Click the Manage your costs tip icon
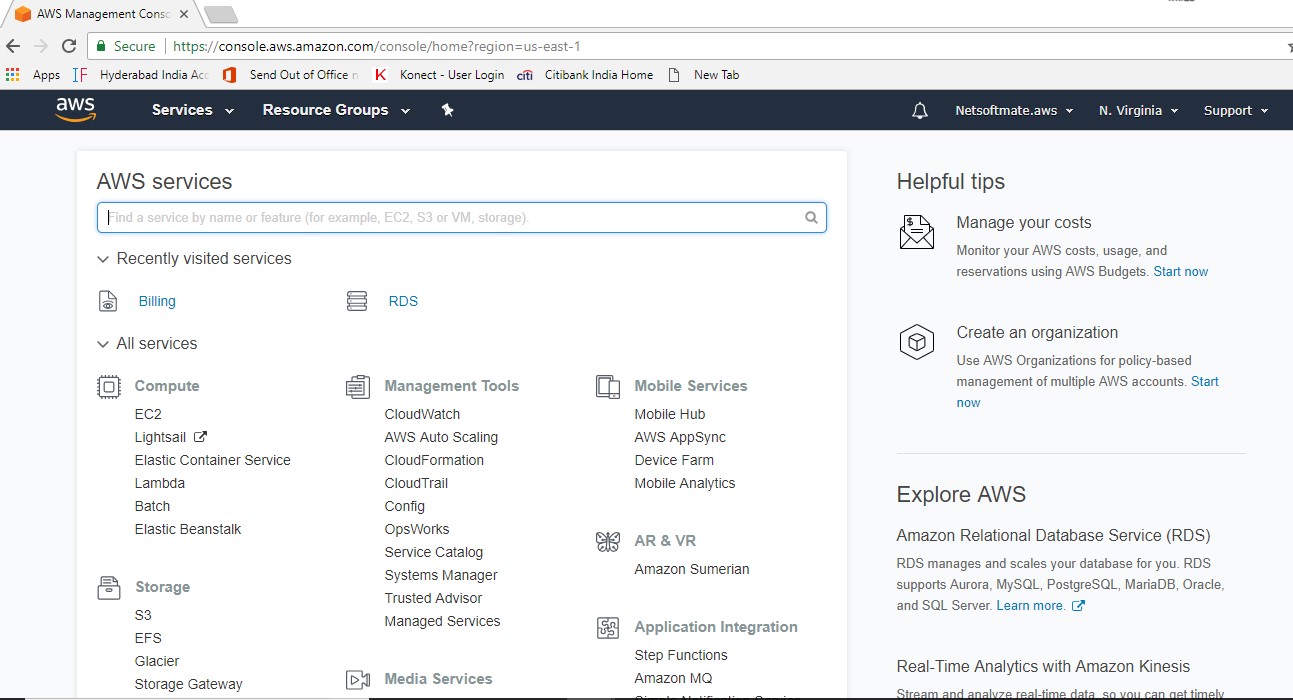Image resolution: width=1293 pixels, height=700 pixels. coord(916,232)
